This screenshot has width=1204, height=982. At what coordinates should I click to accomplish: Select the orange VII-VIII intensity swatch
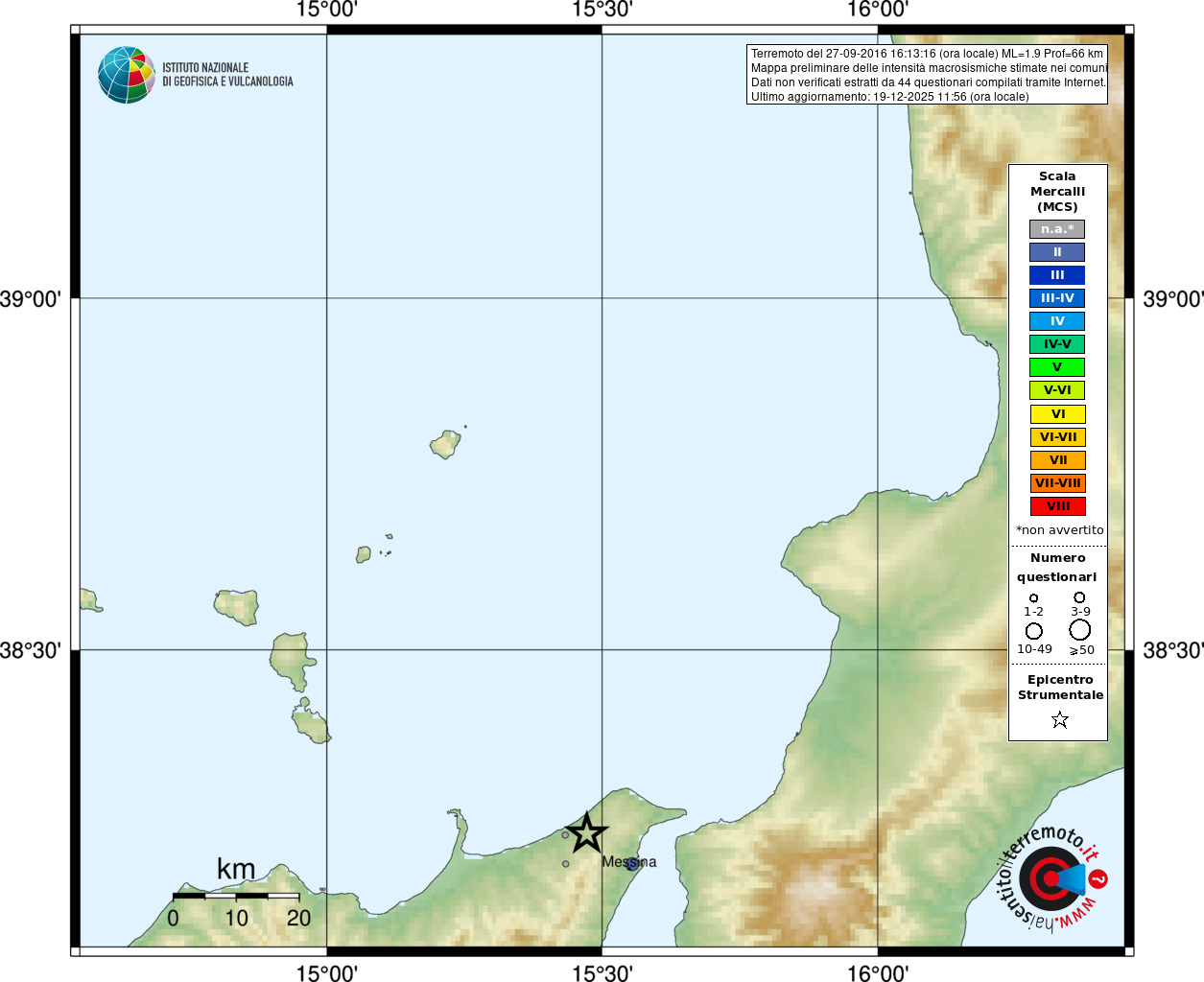pyautogui.click(x=1057, y=483)
